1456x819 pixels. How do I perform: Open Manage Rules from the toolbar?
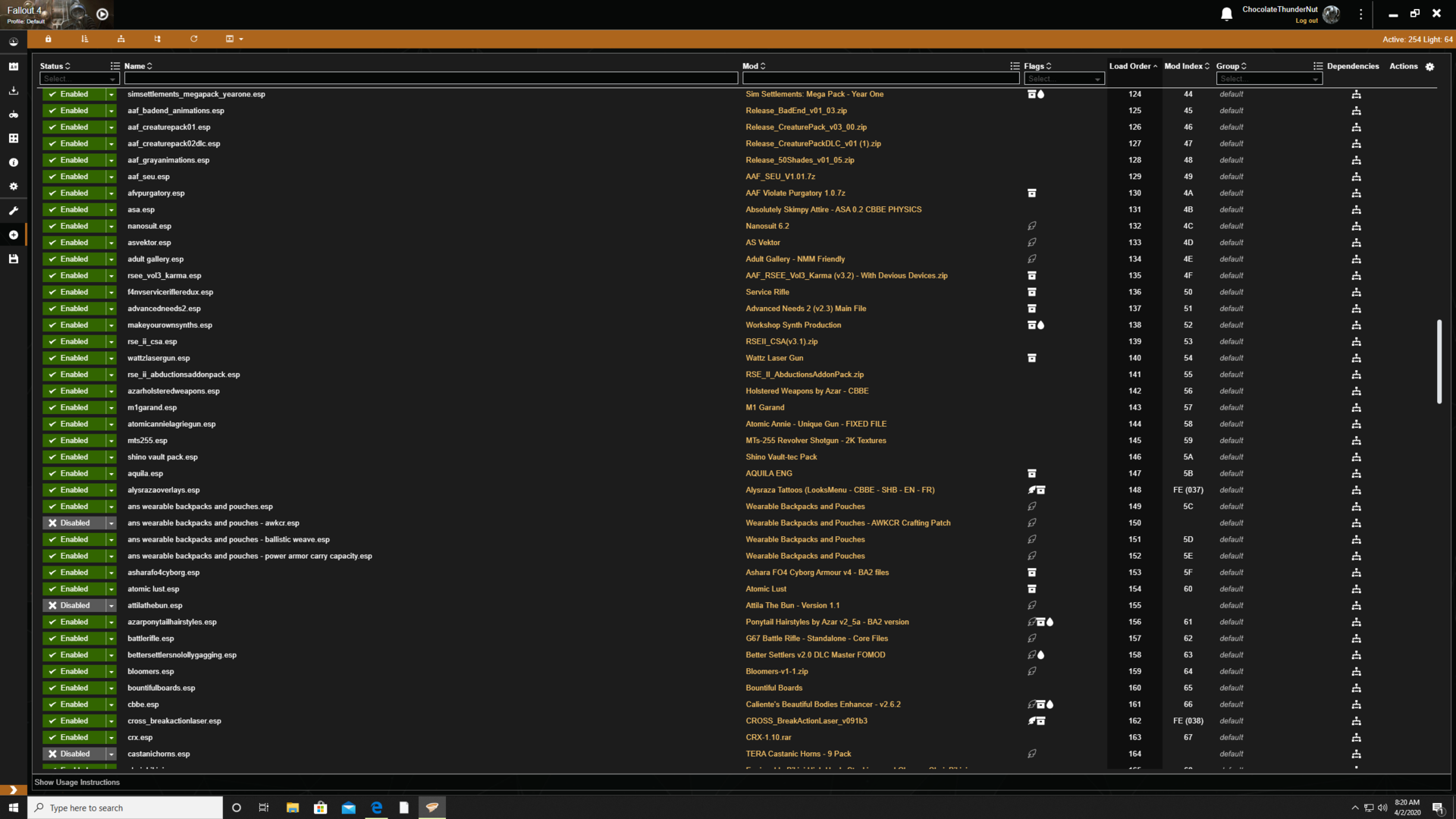(x=121, y=39)
